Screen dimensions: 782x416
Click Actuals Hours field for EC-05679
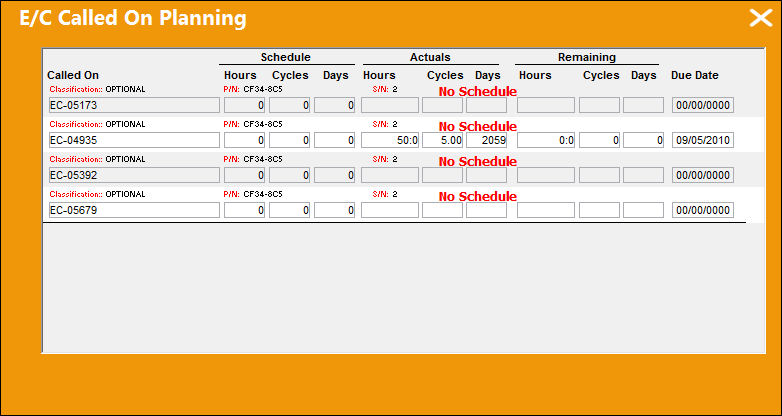click(390, 210)
